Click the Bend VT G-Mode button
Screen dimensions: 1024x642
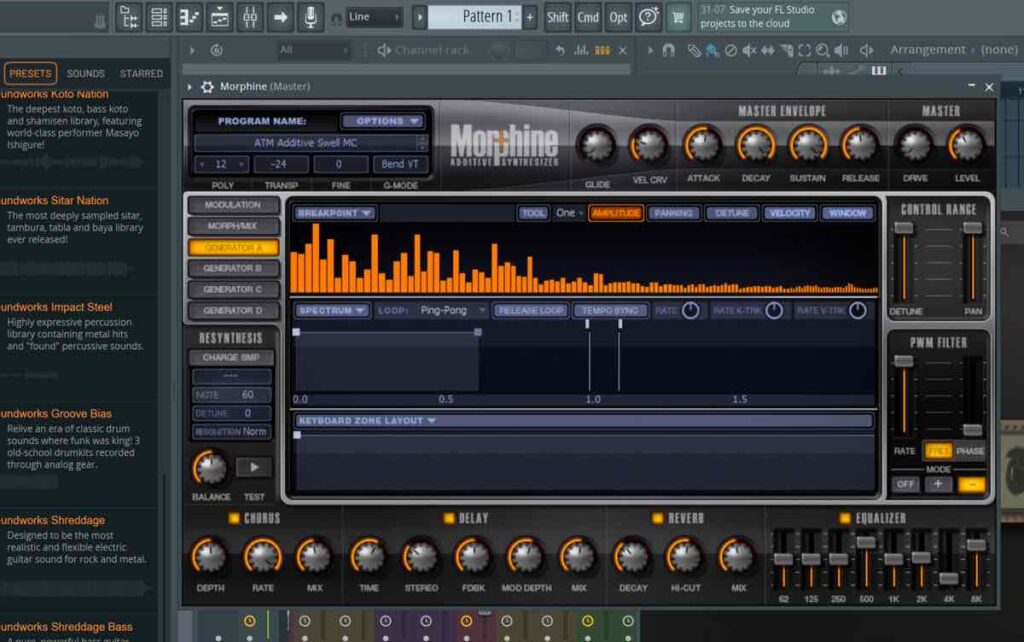400,164
